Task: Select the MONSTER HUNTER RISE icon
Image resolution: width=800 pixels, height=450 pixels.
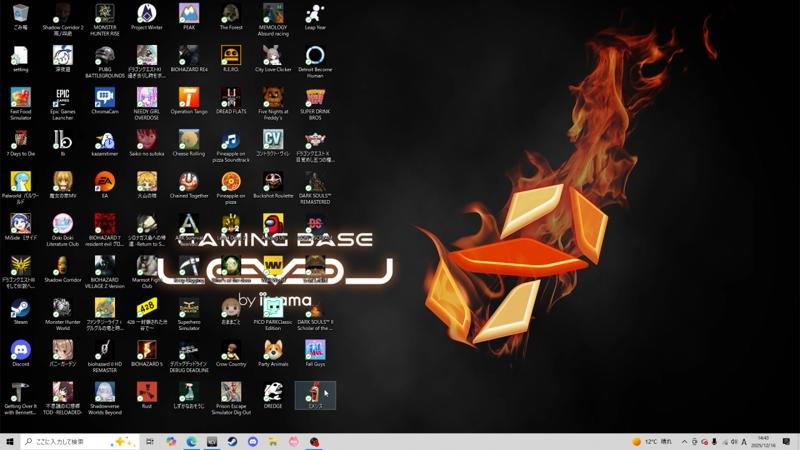Action: pyautogui.click(x=104, y=14)
